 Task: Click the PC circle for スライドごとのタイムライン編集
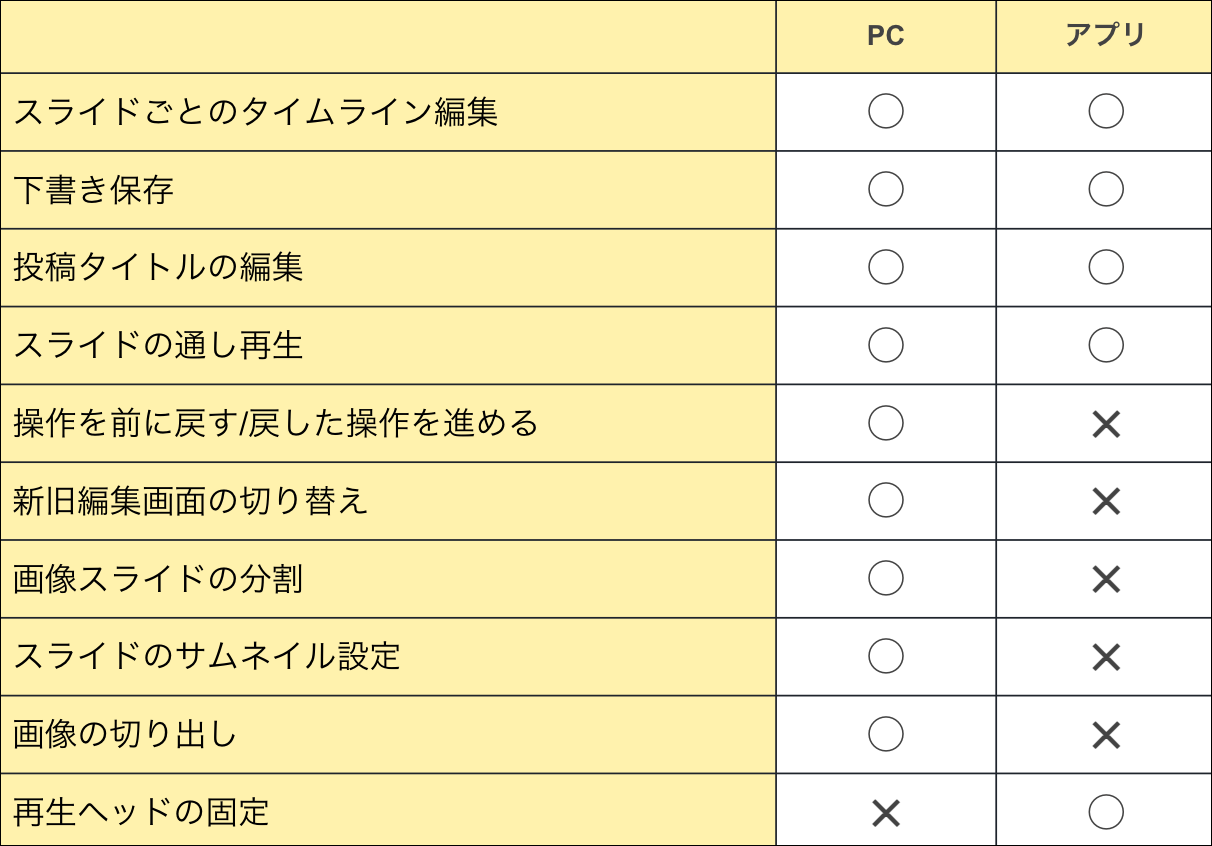pyautogui.click(x=886, y=111)
